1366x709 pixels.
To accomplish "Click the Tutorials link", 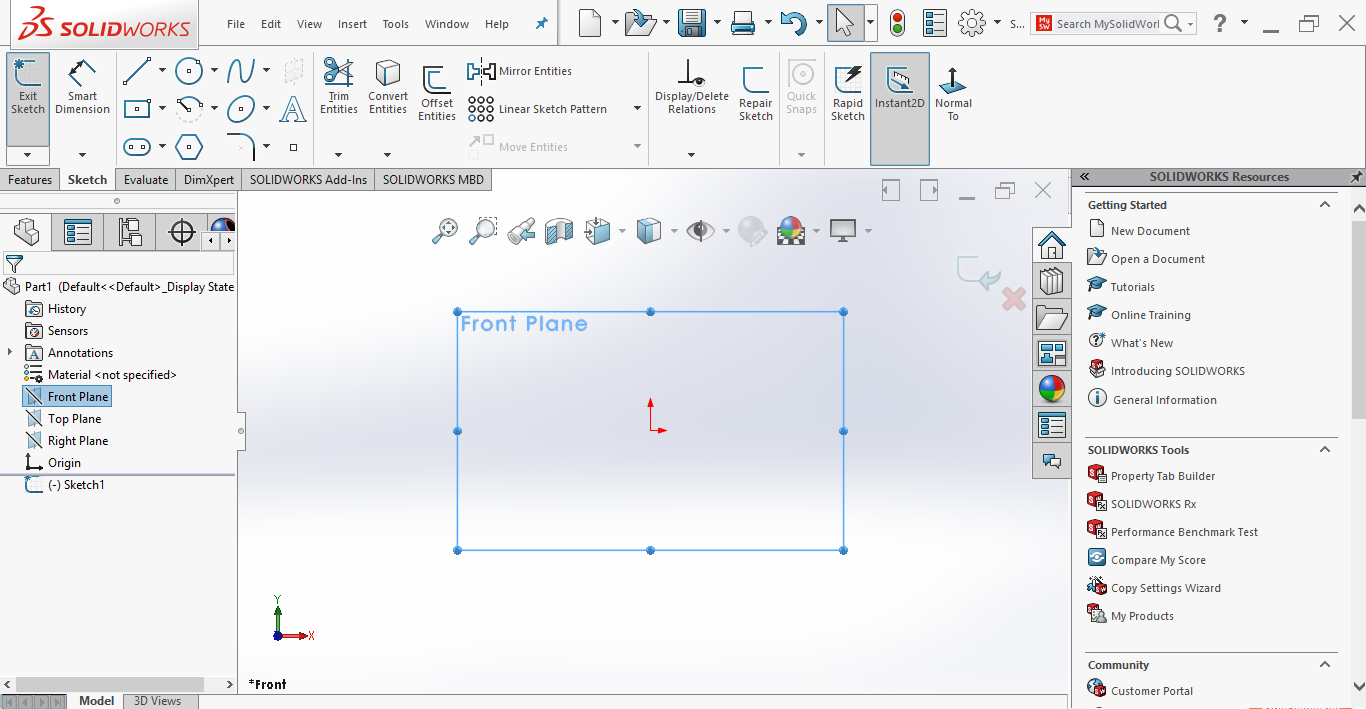I will coord(1129,286).
